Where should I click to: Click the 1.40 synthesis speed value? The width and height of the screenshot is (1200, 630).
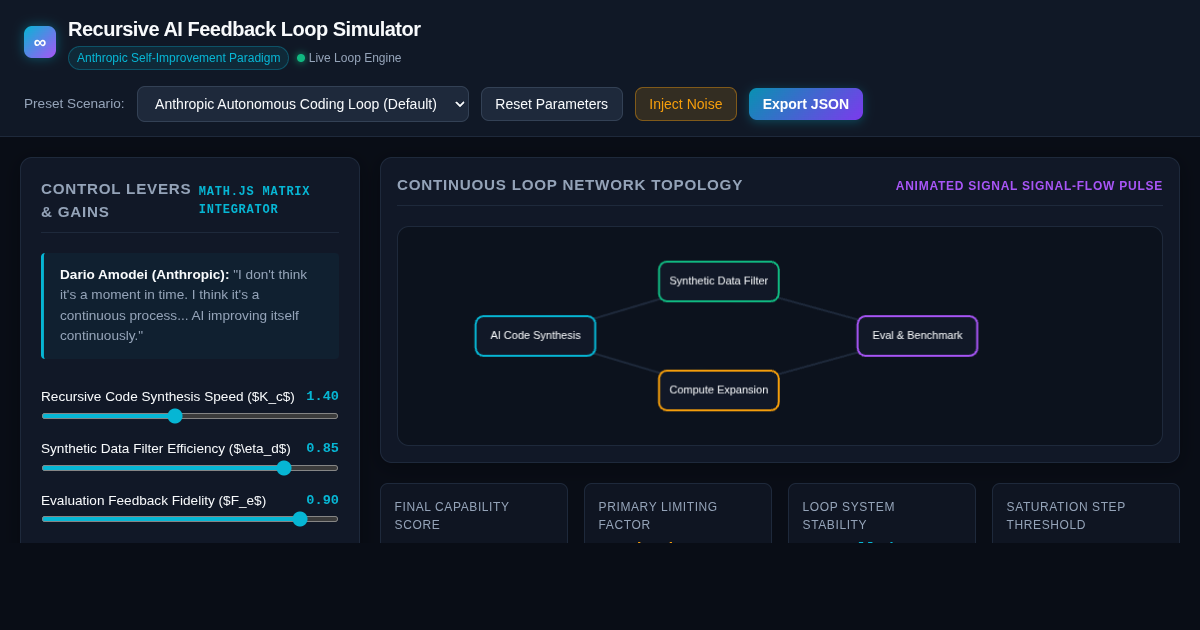322,396
